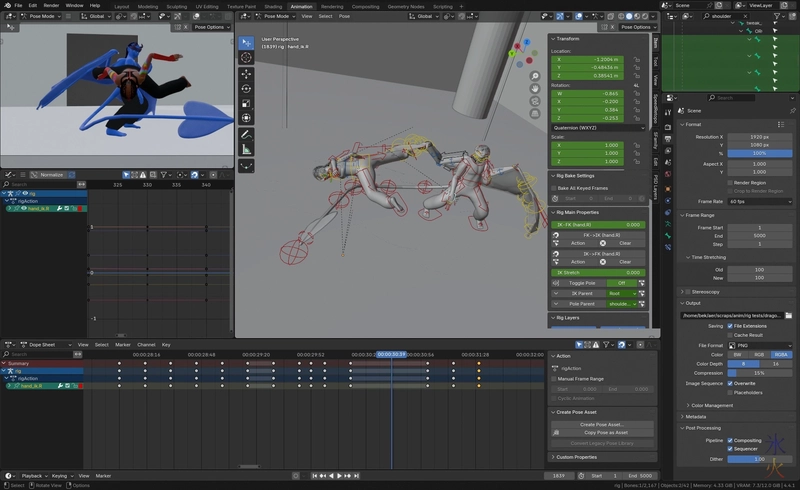Open the Frame Rate 60 fps dropdown
This screenshot has width=800, height=490.
759,201
